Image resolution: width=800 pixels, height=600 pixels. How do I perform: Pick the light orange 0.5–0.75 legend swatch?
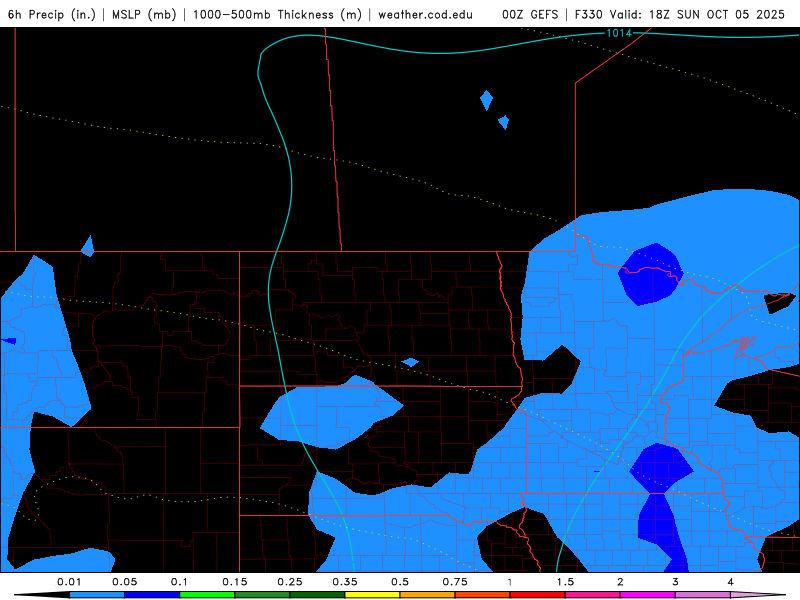[x=428, y=595]
